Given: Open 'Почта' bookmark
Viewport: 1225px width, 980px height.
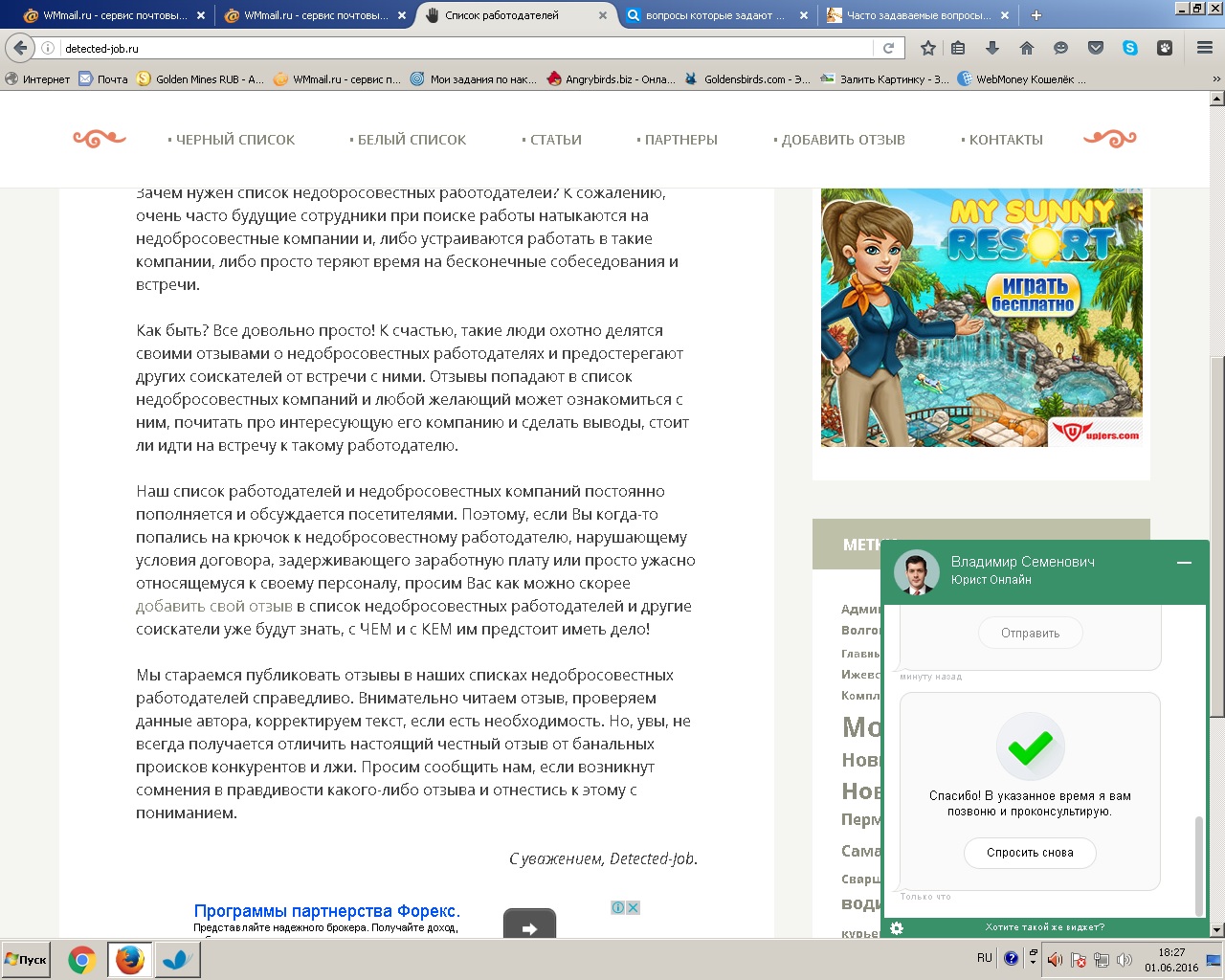Looking at the screenshot, I should [103, 79].
